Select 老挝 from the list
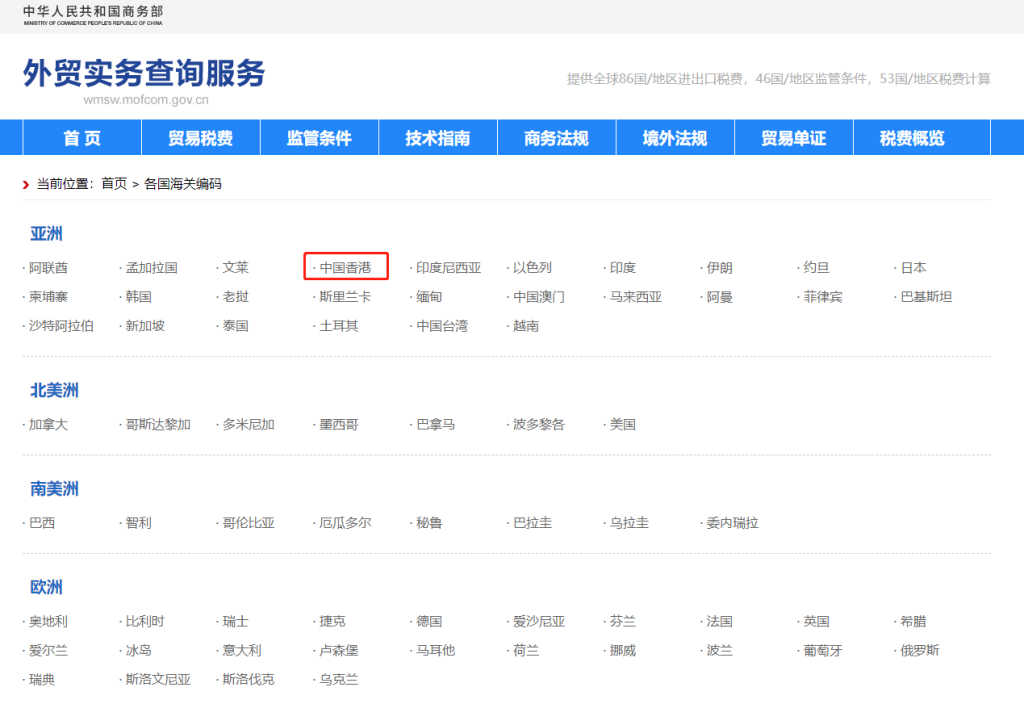The width and height of the screenshot is (1024, 704). pos(236,296)
